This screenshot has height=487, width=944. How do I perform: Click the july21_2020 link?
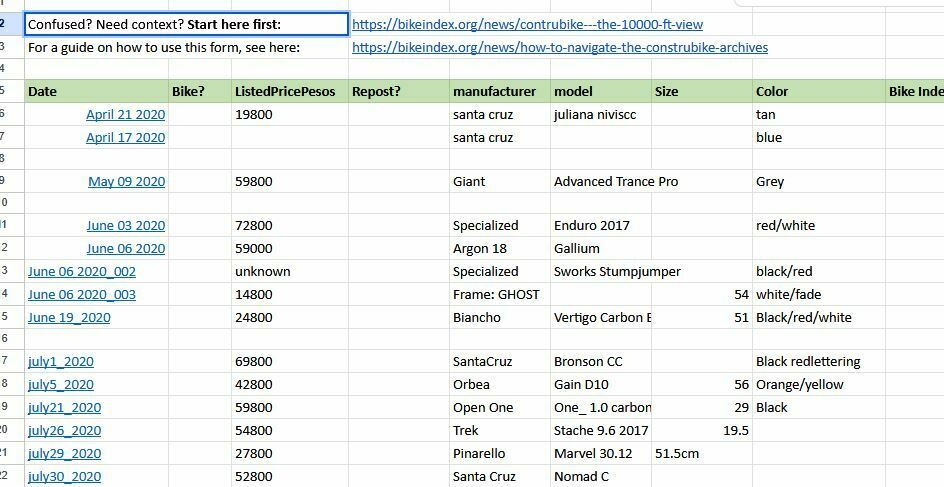point(64,408)
